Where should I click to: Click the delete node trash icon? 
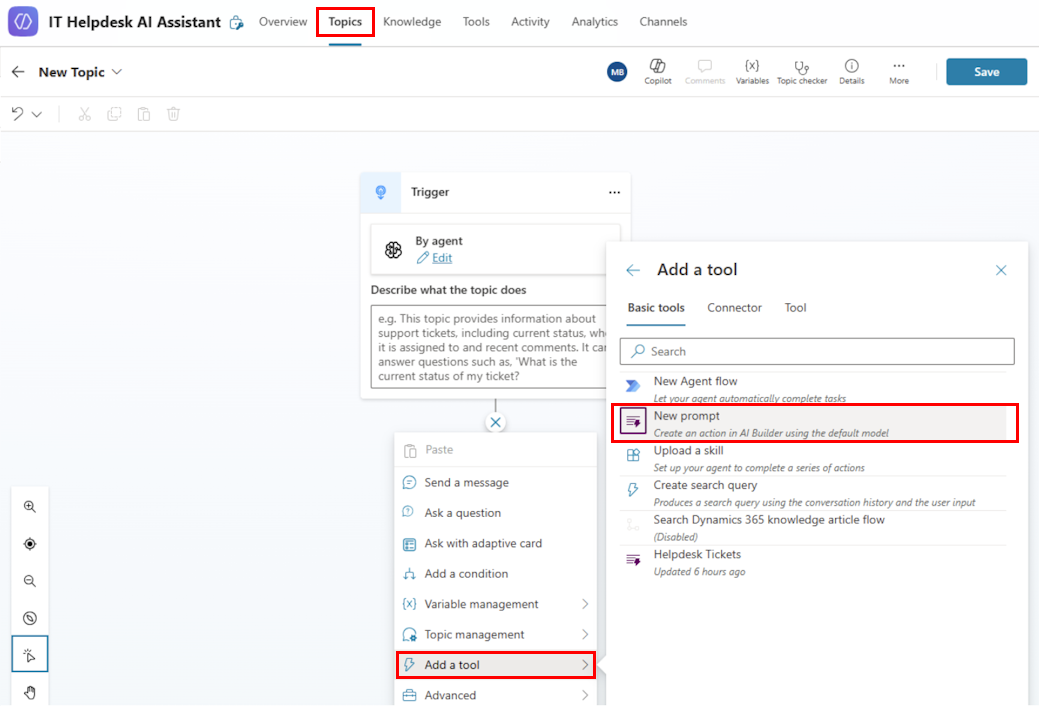click(173, 114)
